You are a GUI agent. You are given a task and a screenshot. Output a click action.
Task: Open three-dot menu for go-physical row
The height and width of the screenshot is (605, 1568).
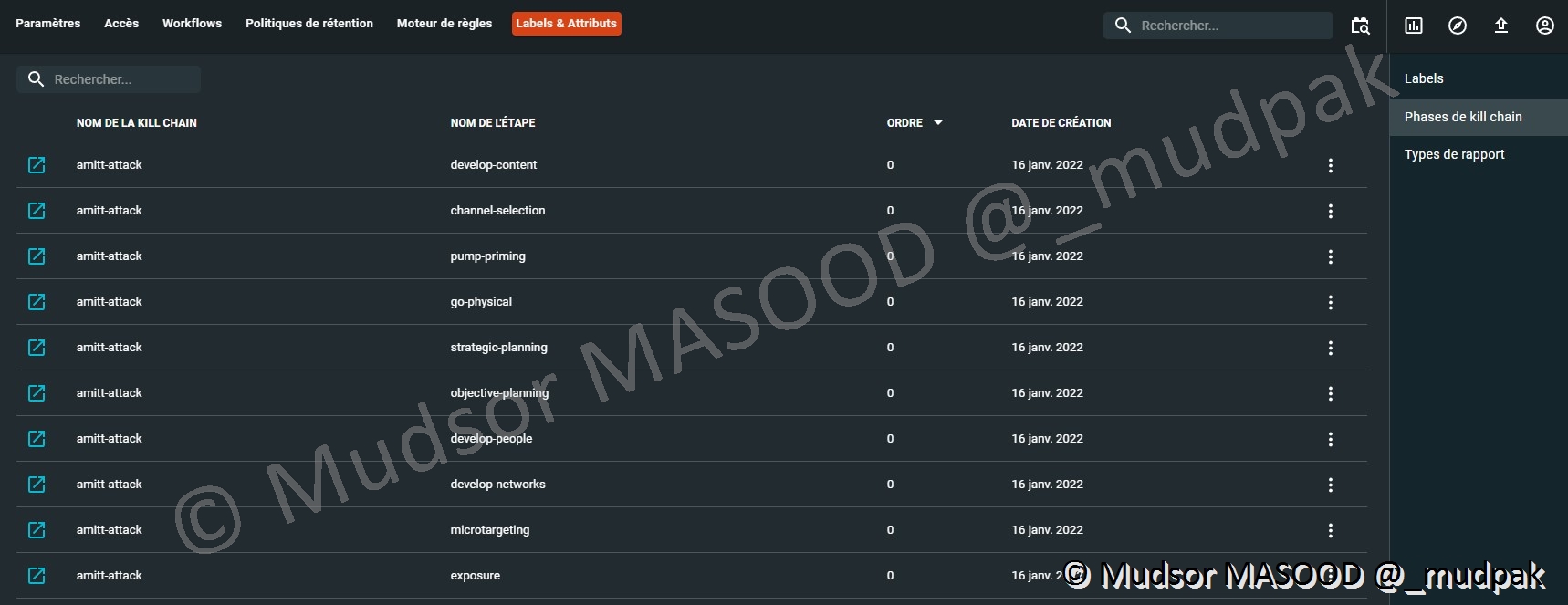pos(1330,302)
